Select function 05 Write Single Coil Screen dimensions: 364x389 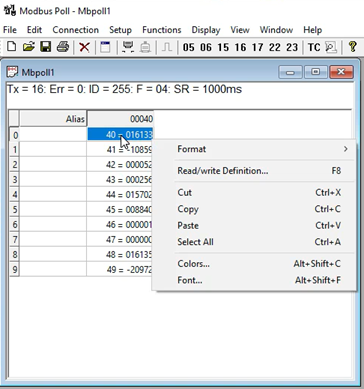pyautogui.click(x=188, y=47)
